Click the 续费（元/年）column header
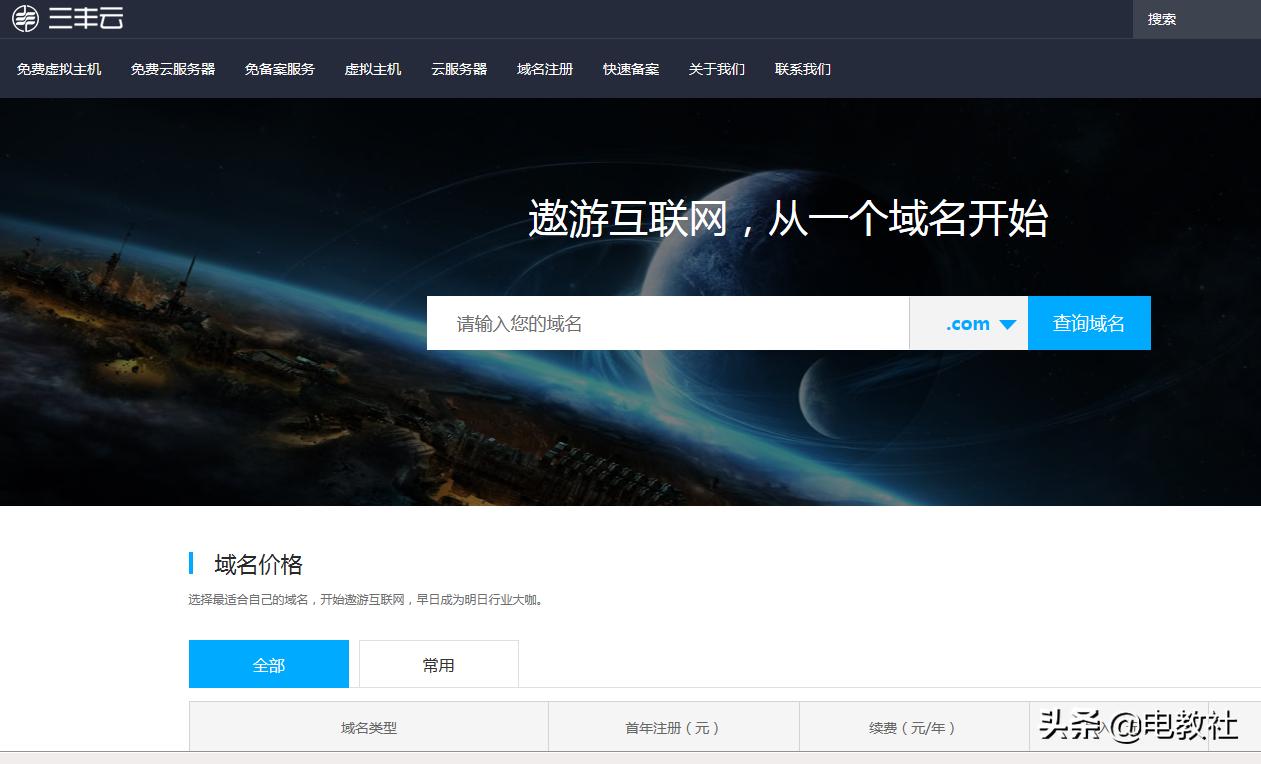Screen dimensions: 1261x764 (x=913, y=728)
